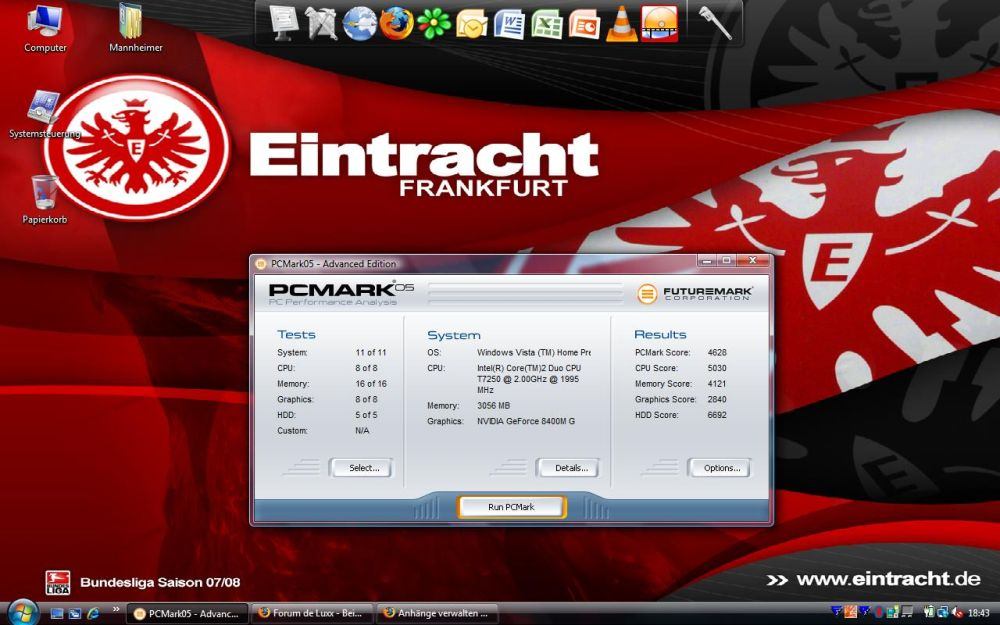Open the monitor icon in the top dock
The height and width of the screenshot is (625, 1000).
pyautogui.click(x=284, y=22)
